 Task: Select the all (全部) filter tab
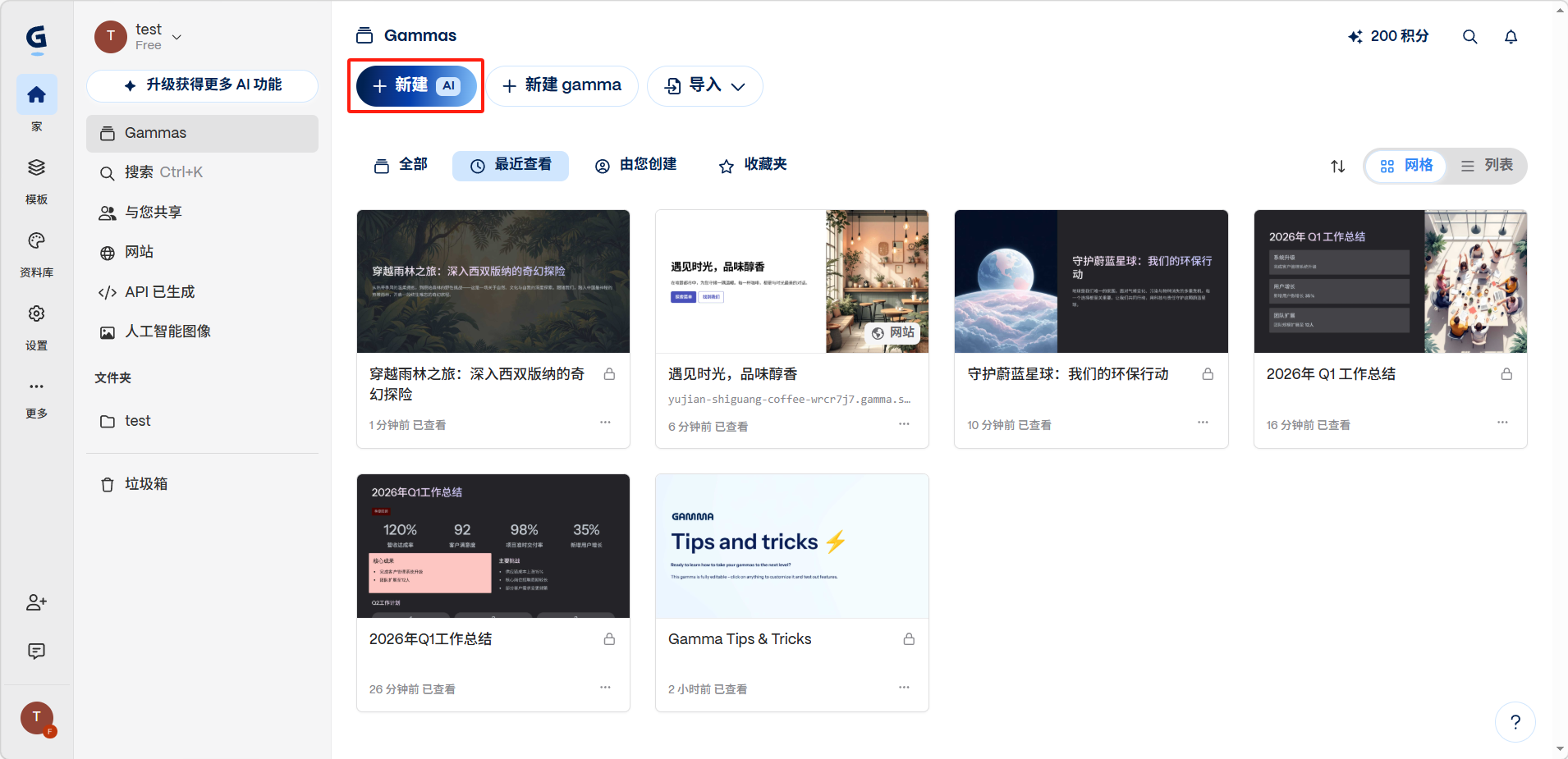401,165
